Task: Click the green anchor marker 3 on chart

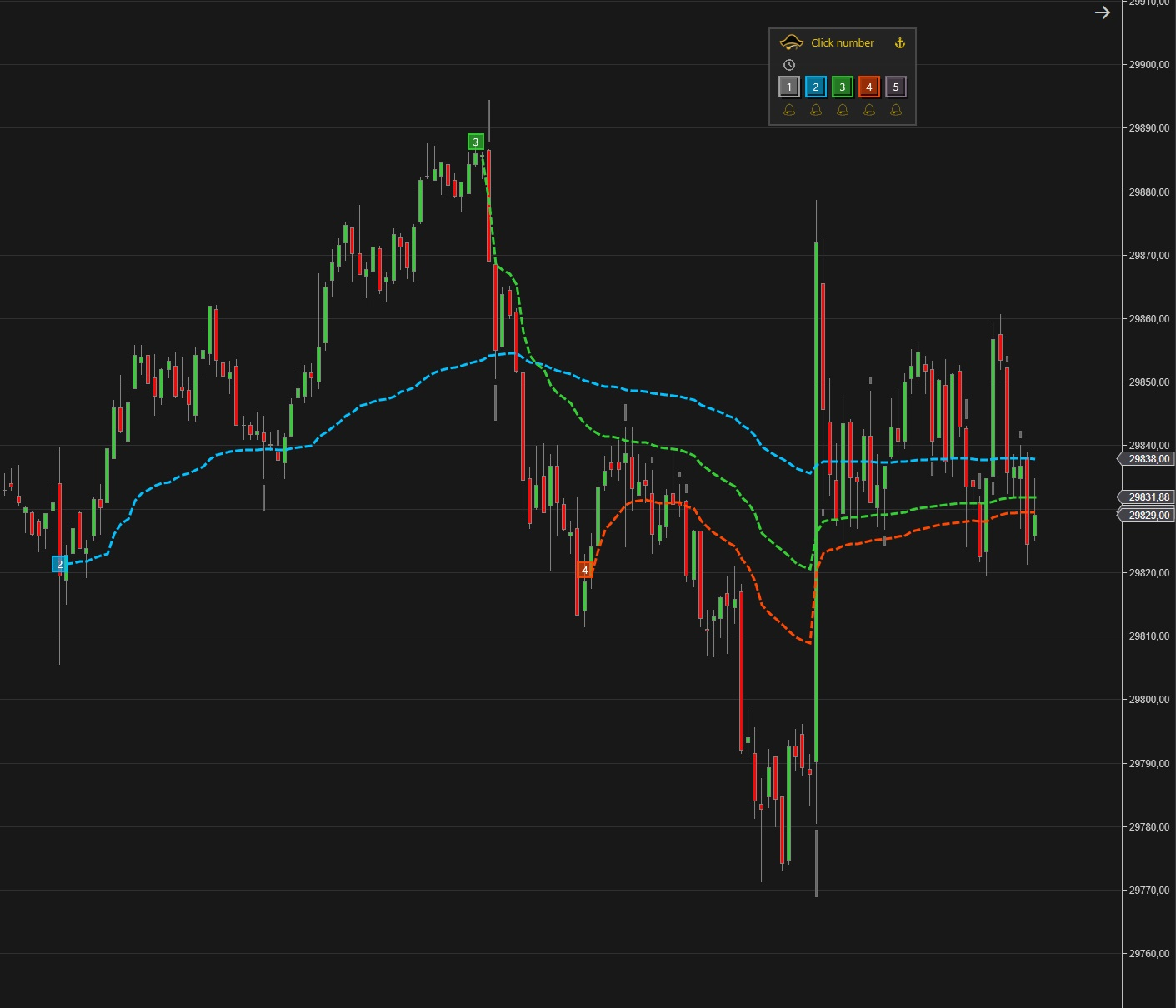Action: [476, 142]
